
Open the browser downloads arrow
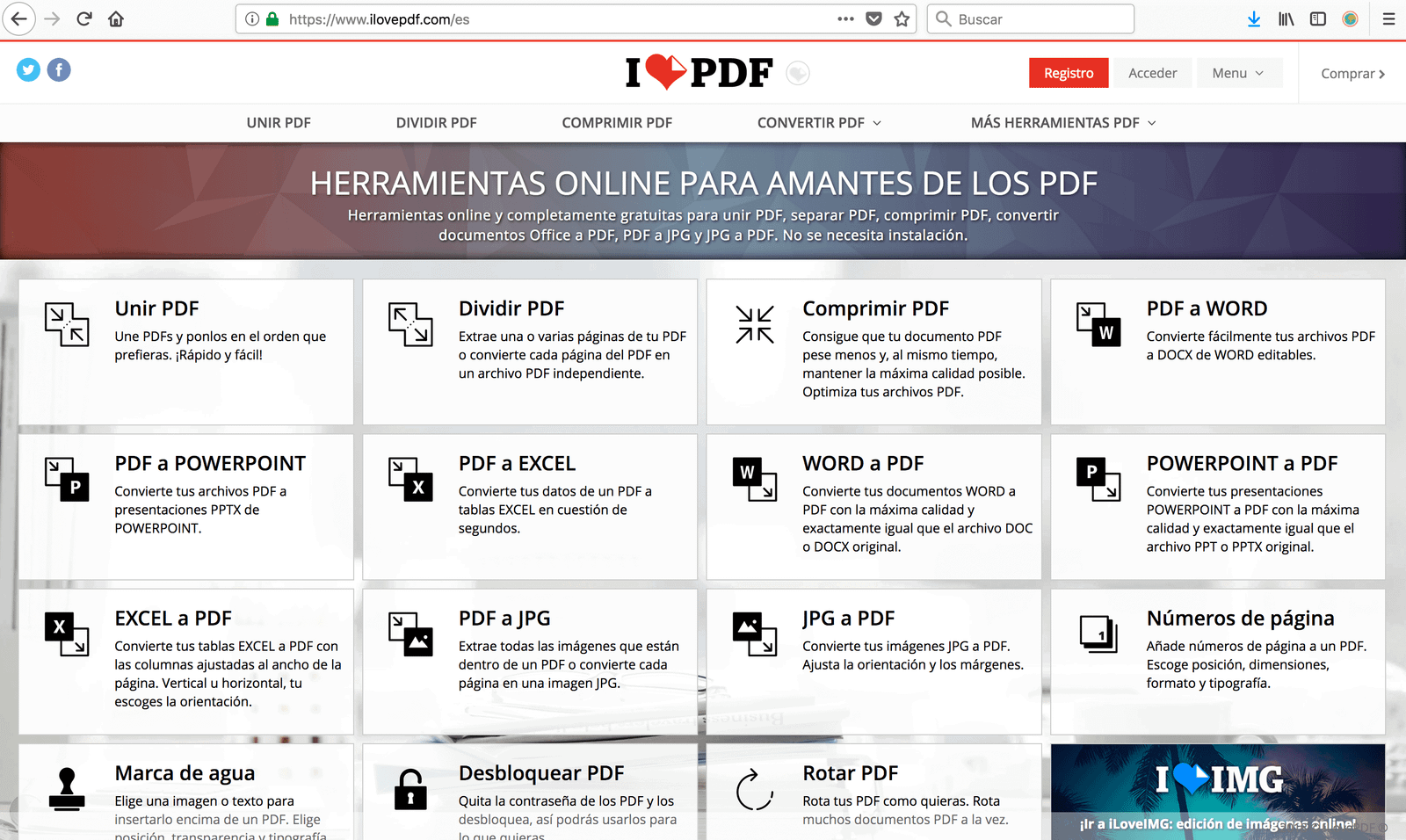click(x=1254, y=18)
